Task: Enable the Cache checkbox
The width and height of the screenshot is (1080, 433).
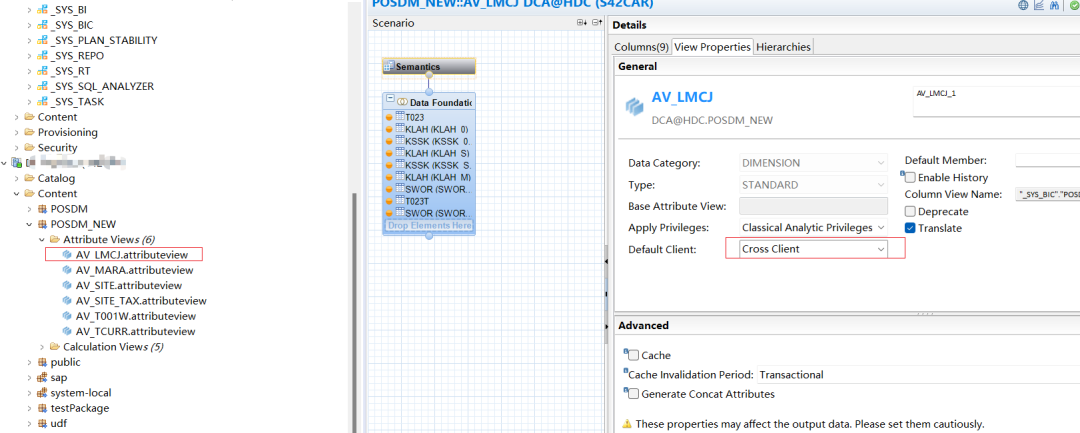Action: [633, 355]
